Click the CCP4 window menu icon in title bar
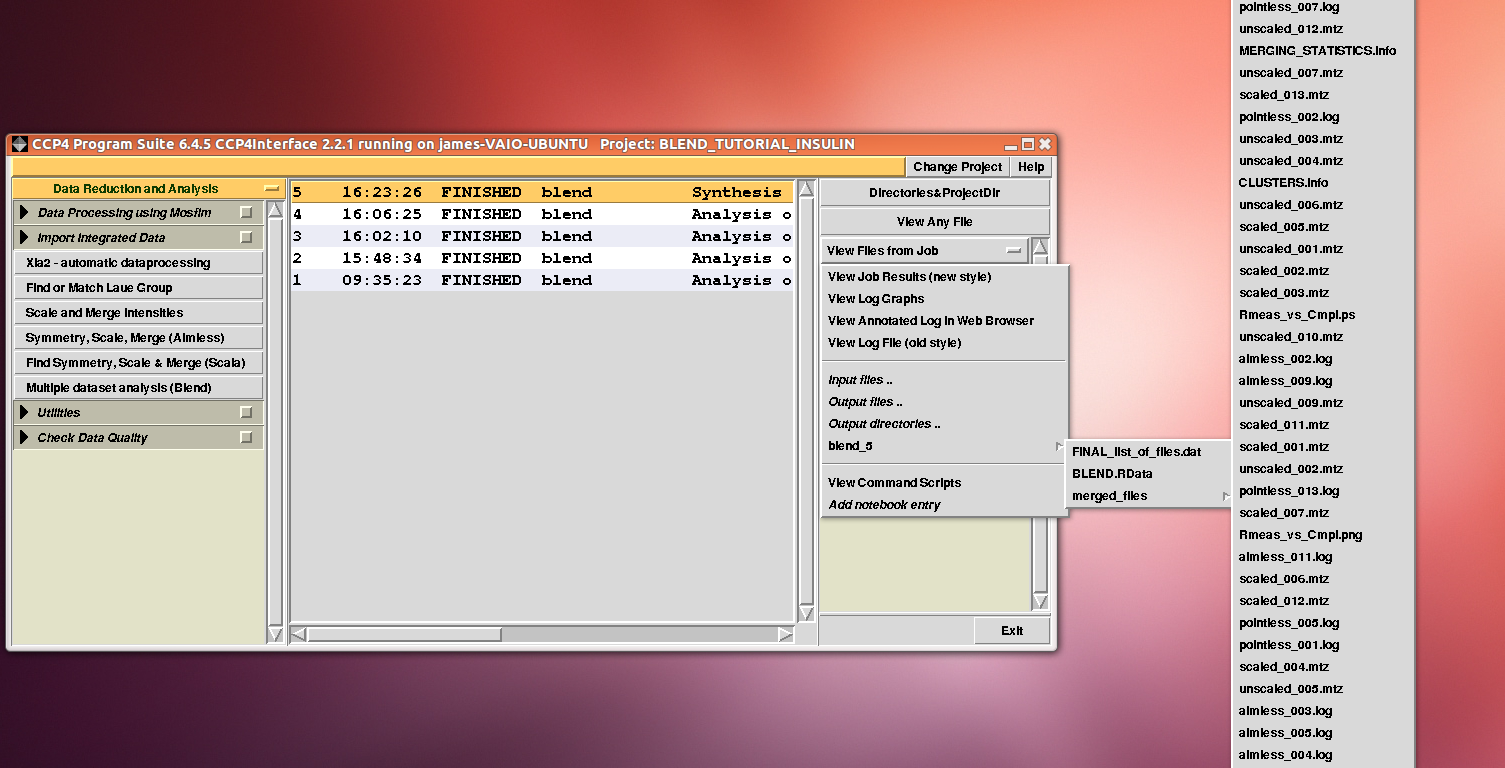1505x768 pixels. (x=19, y=144)
